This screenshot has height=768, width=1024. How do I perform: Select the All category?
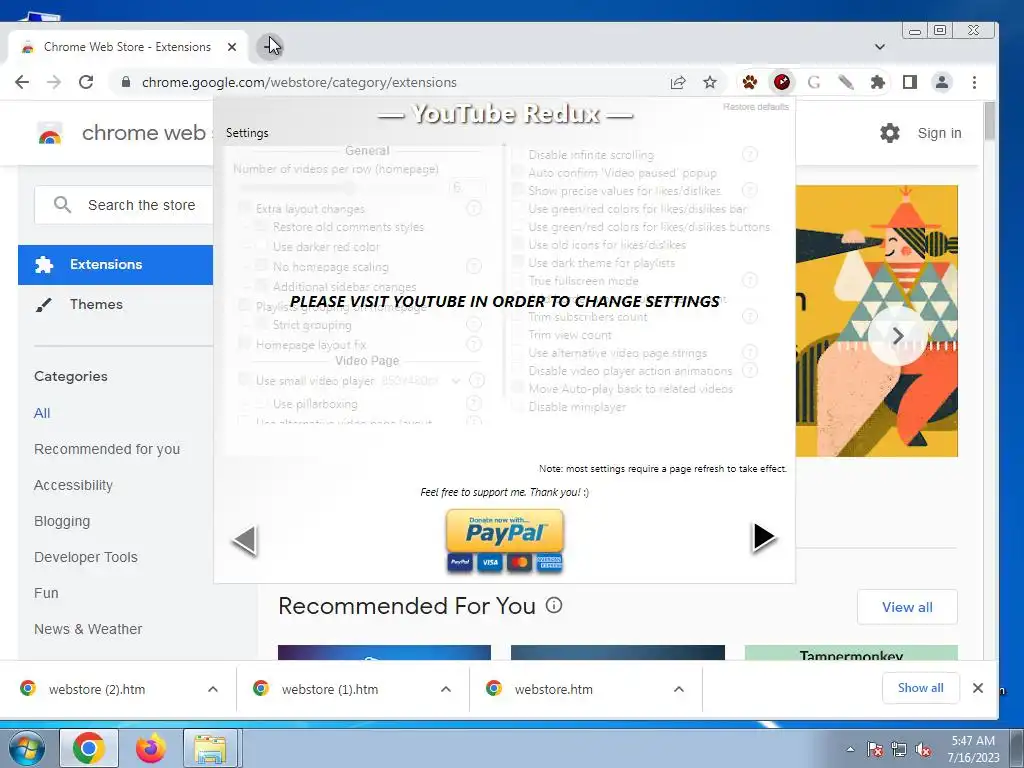[x=42, y=413]
